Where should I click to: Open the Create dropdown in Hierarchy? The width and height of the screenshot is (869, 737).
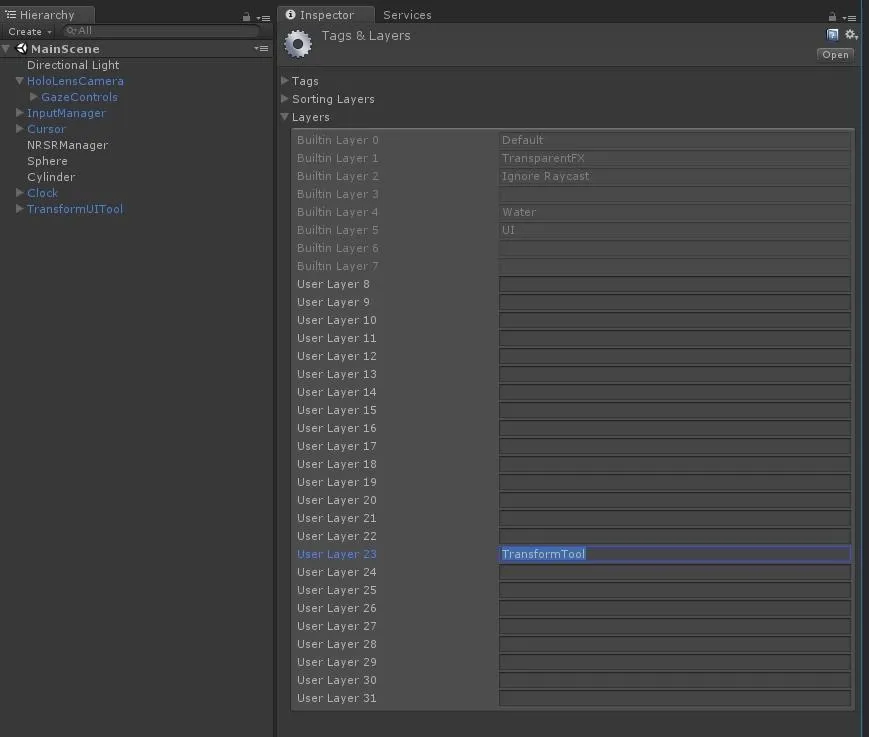pos(29,32)
